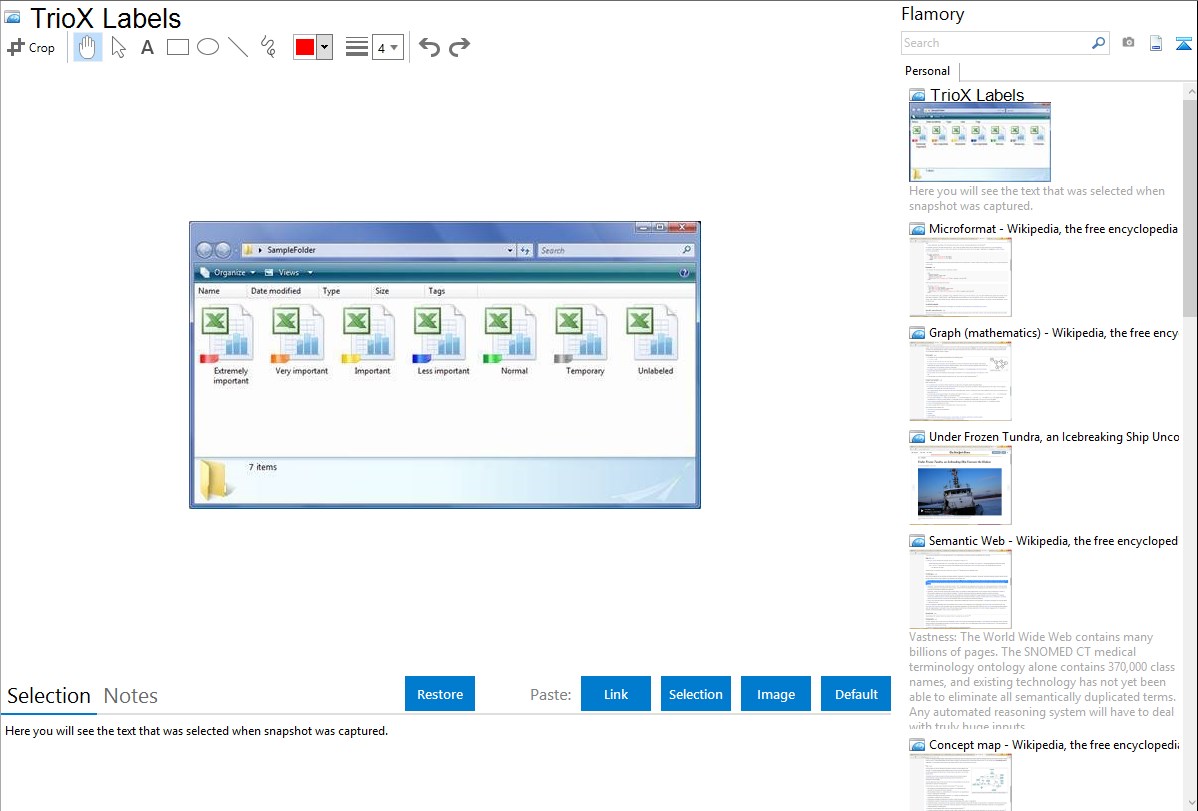
Task: Click the Concept map snapshot thumbnail
Action: 960,782
